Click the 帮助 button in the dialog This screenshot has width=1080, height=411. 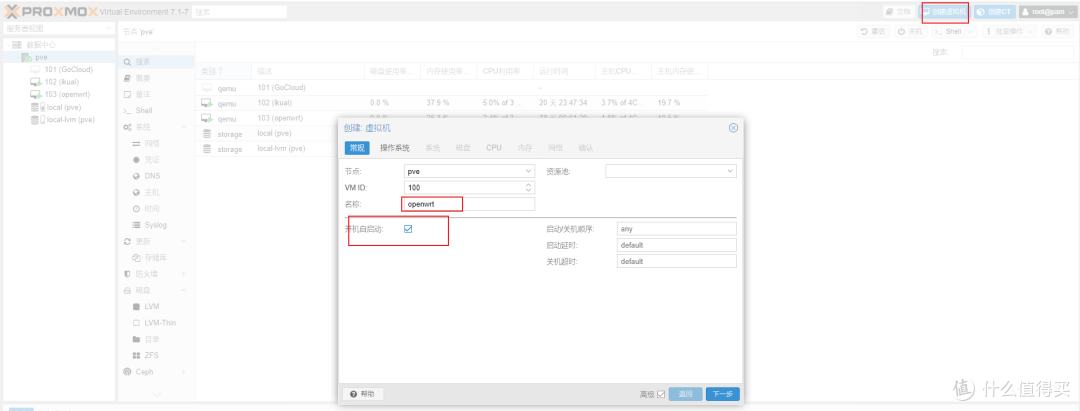tap(362, 394)
